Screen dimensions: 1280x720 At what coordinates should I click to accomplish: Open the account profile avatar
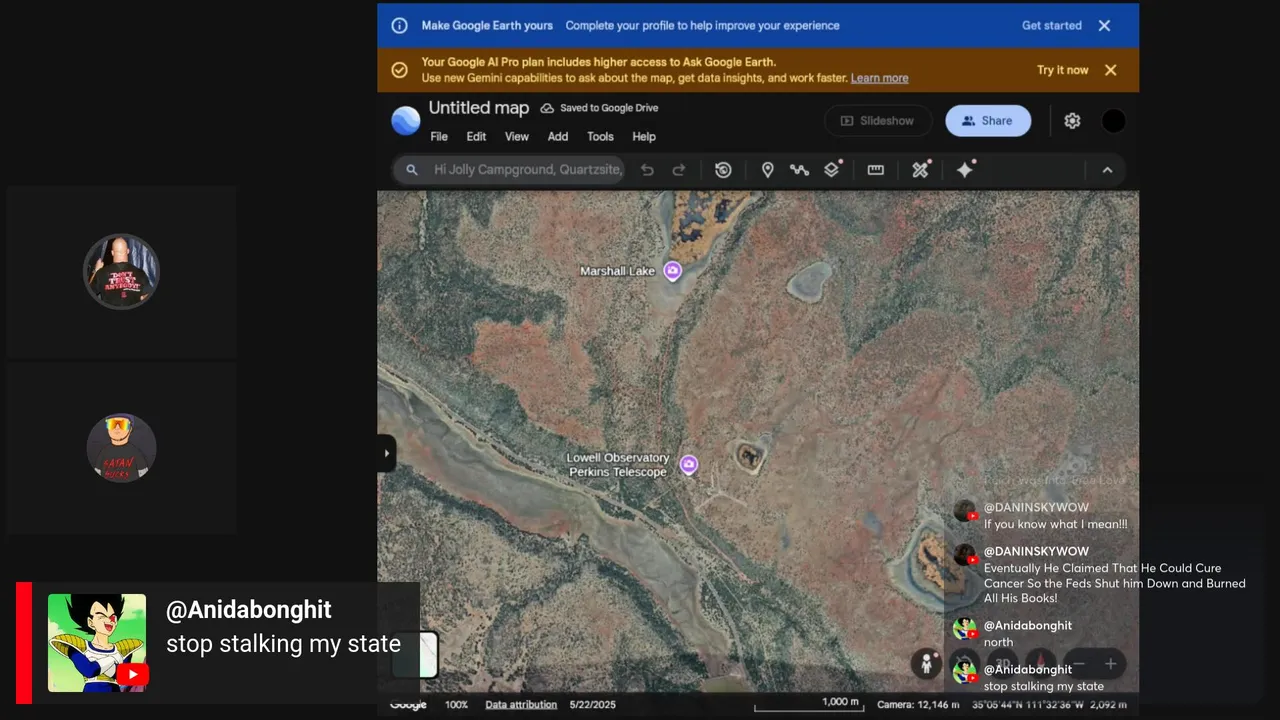click(1113, 121)
